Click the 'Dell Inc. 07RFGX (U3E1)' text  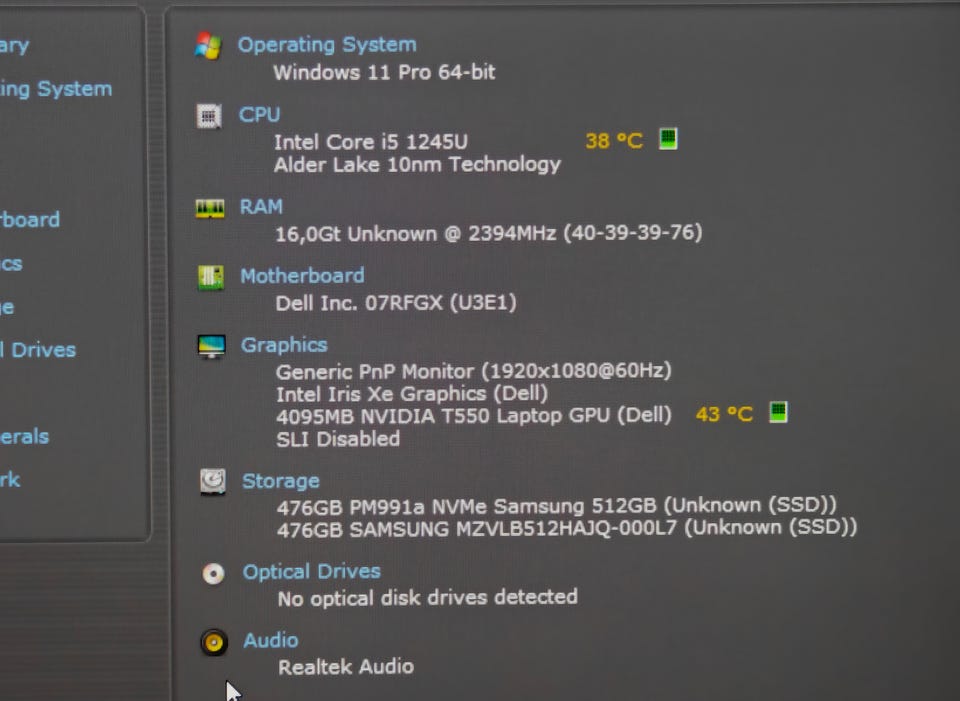pyautogui.click(x=396, y=303)
